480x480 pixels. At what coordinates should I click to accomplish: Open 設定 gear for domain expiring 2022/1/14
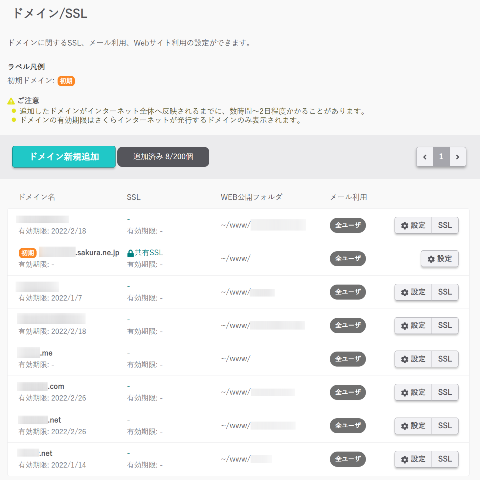pos(413,459)
